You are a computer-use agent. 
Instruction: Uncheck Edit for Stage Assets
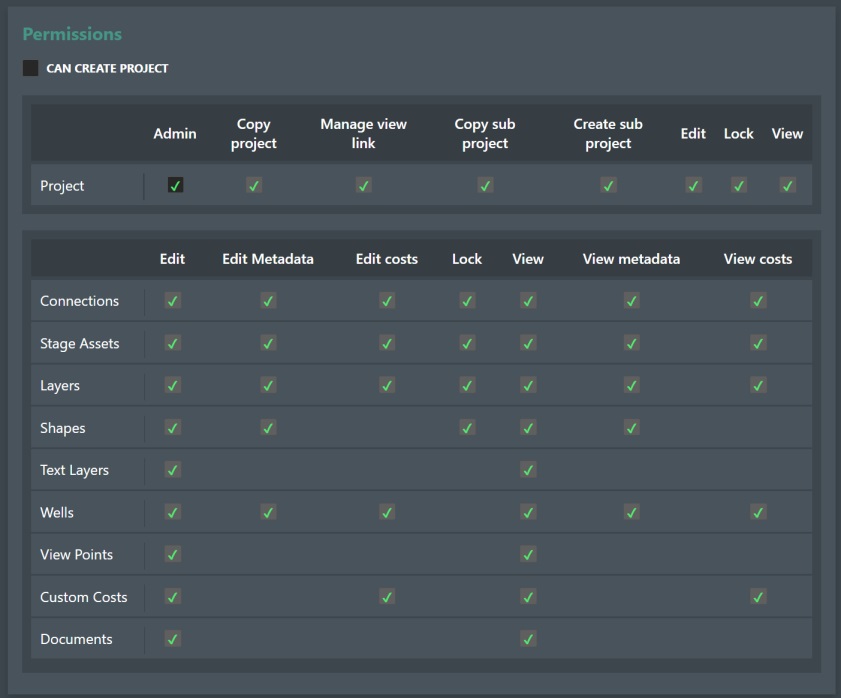pyautogui.click(x=173, y=343)
